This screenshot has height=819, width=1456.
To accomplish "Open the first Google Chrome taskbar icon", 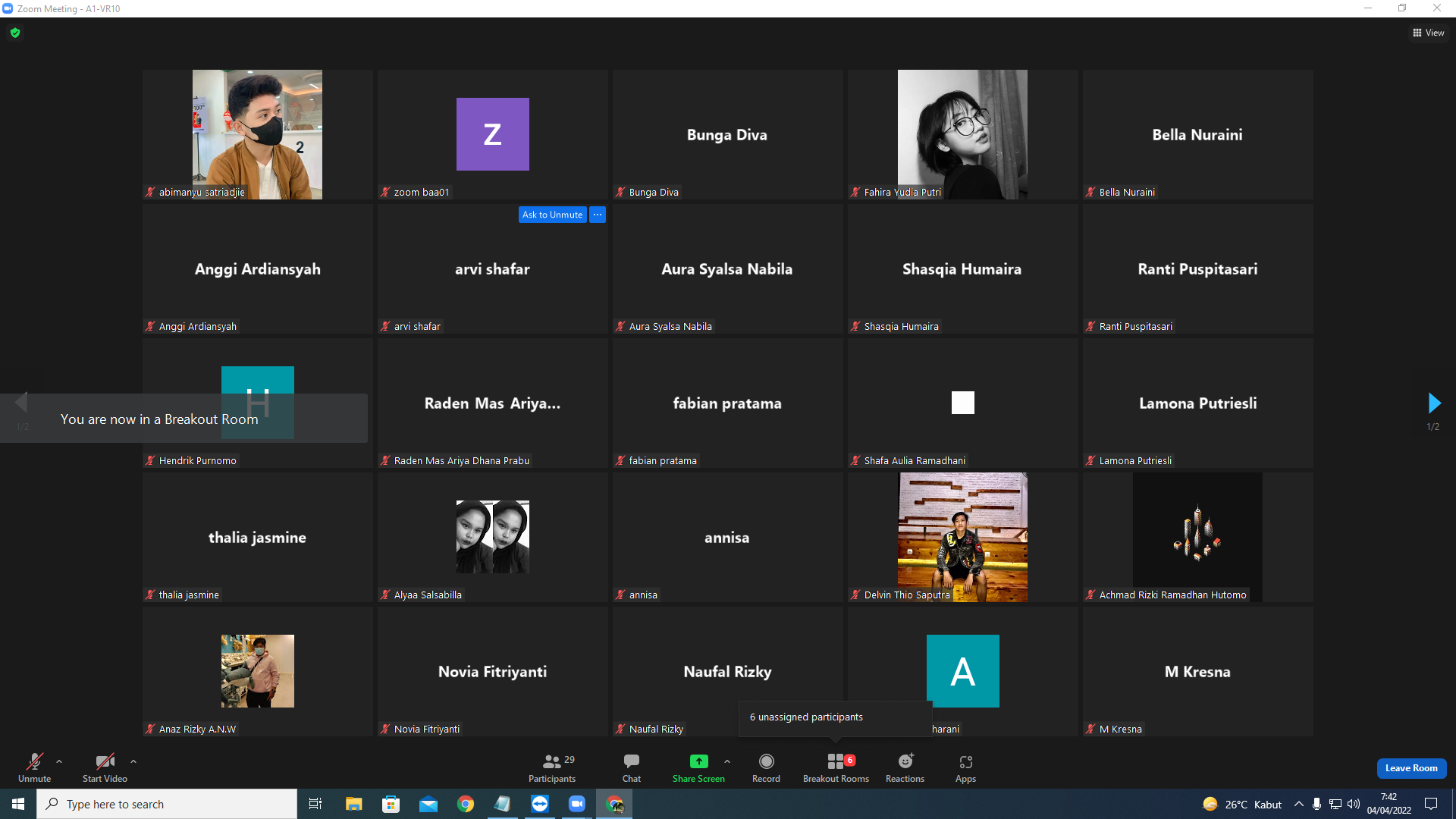I will [466, 804].
